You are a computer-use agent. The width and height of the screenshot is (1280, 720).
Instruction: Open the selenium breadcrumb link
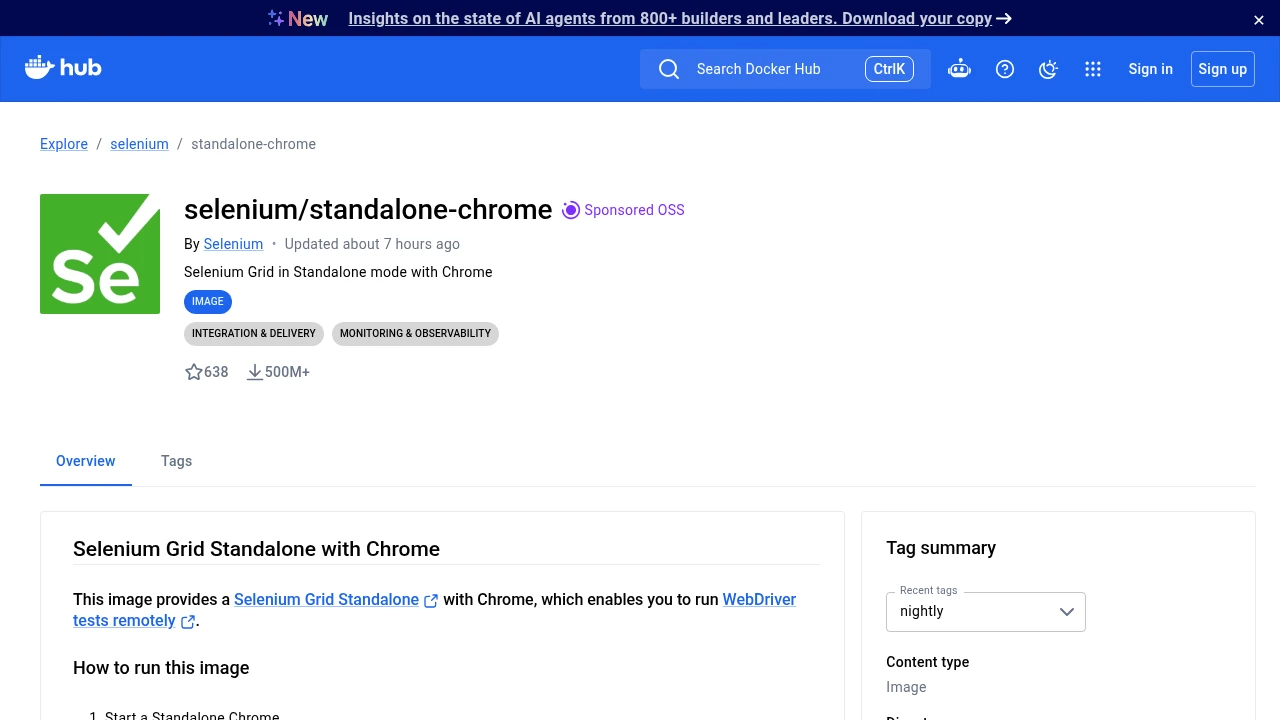click(139, 144)
